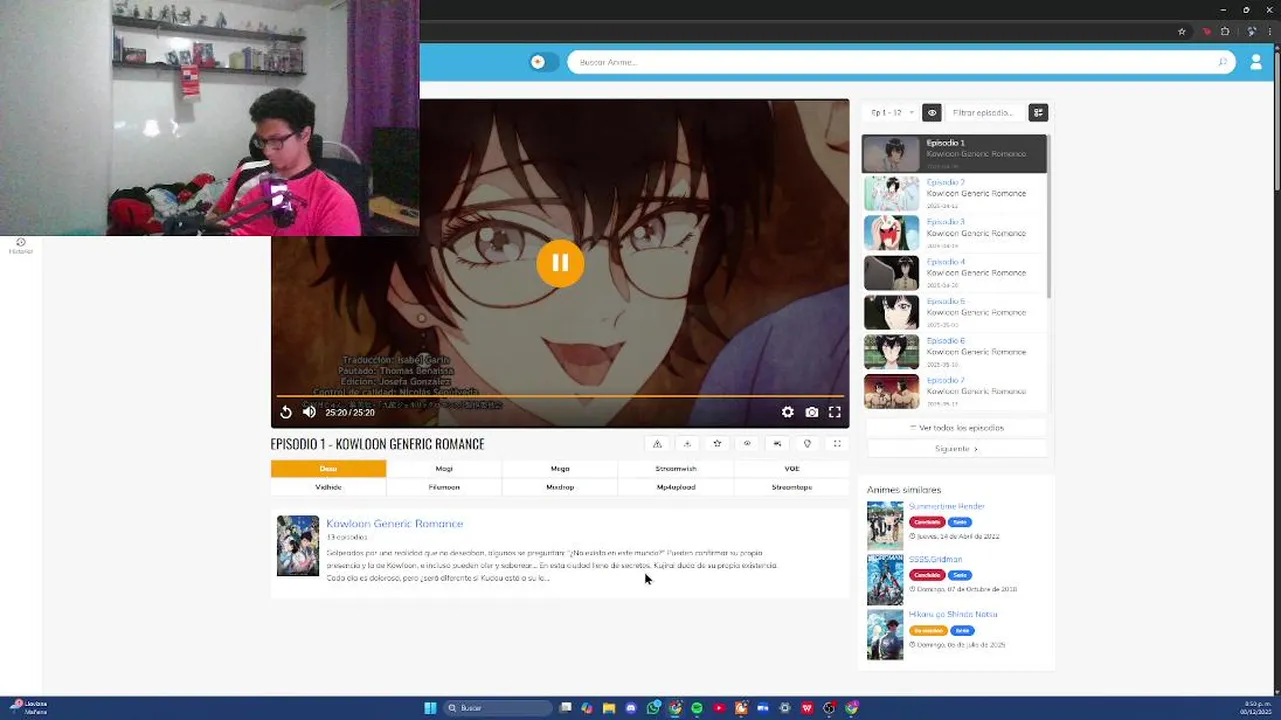The height and width of the screenshot is (720, 1281).
Task: Toggle the theme switch in the header
Action: (x=543, y=62)
